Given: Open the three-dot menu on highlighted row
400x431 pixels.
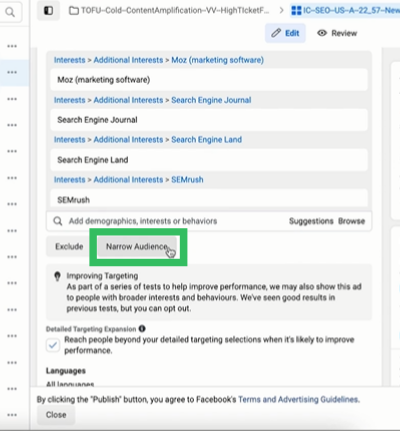Looking at the screenshot, I should click(12, 72).
